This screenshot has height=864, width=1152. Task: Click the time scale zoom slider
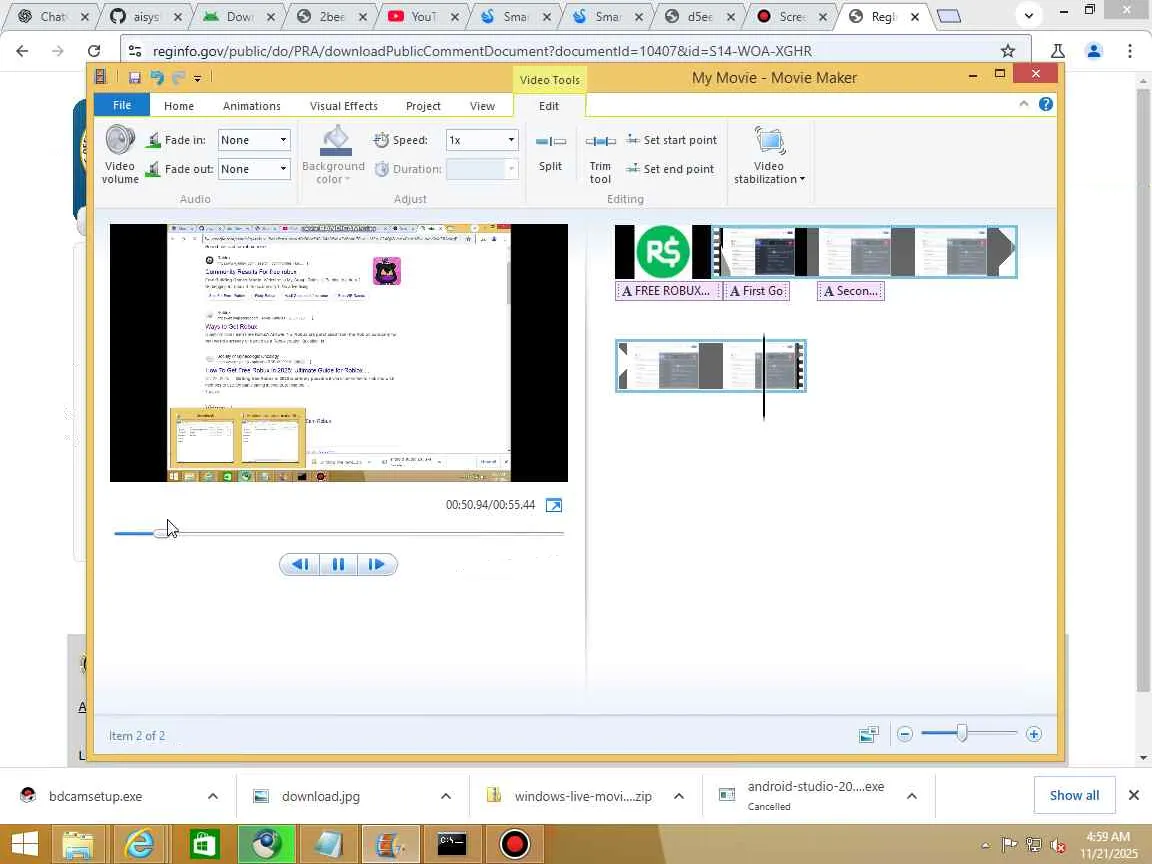pos(962,733)
